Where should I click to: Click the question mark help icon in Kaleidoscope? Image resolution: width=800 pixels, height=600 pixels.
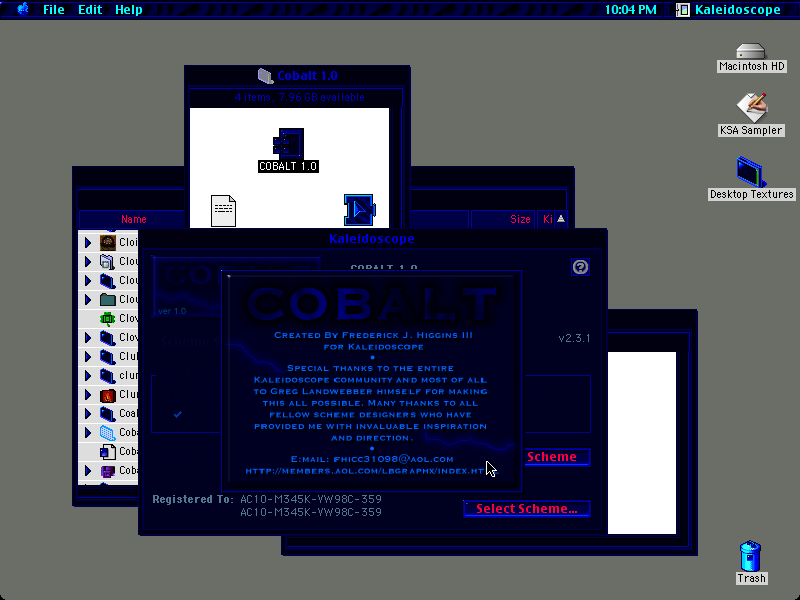tap(580, 267)
